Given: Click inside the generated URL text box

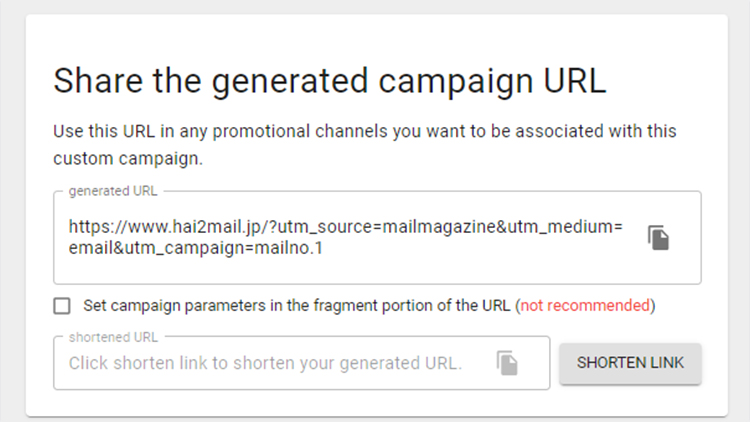Looking at the screenshot, I should pos(377,238).
